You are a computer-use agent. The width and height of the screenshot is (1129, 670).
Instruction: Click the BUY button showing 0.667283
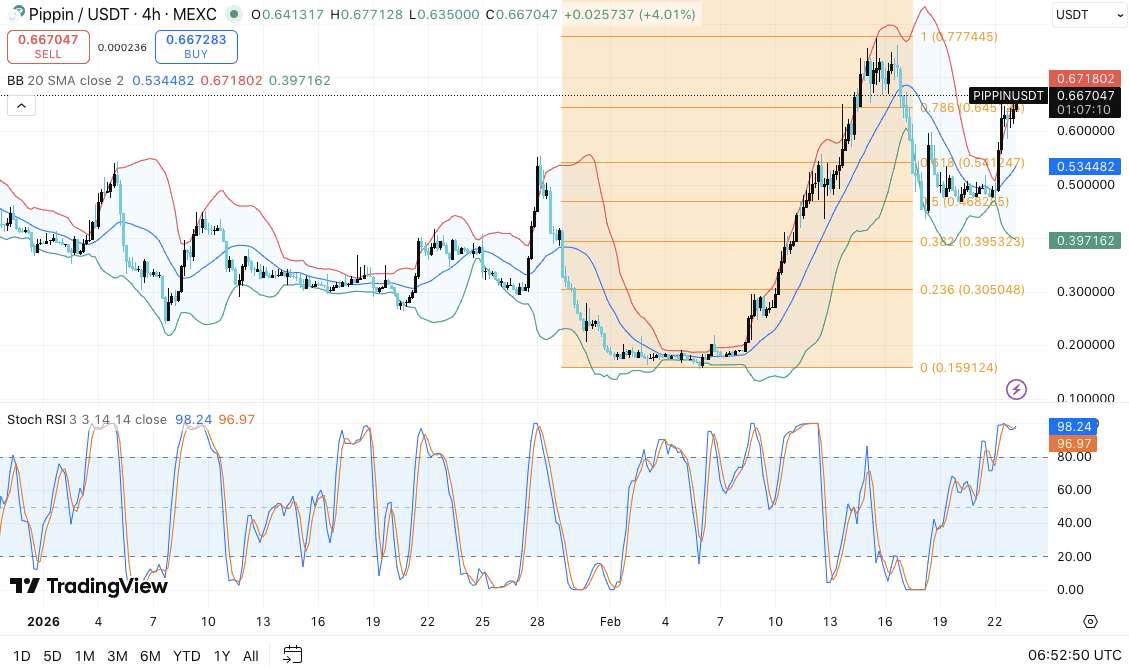tap(196, 46)
